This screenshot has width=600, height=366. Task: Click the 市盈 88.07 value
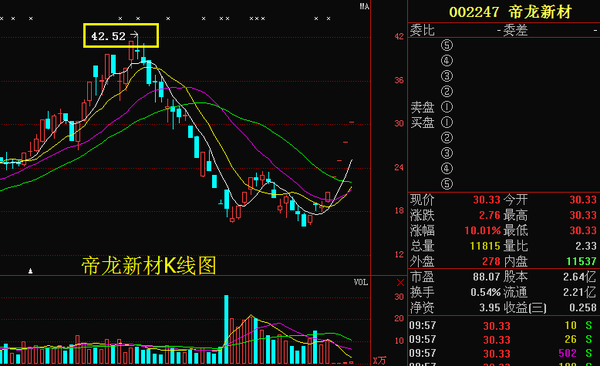[486, 277]
